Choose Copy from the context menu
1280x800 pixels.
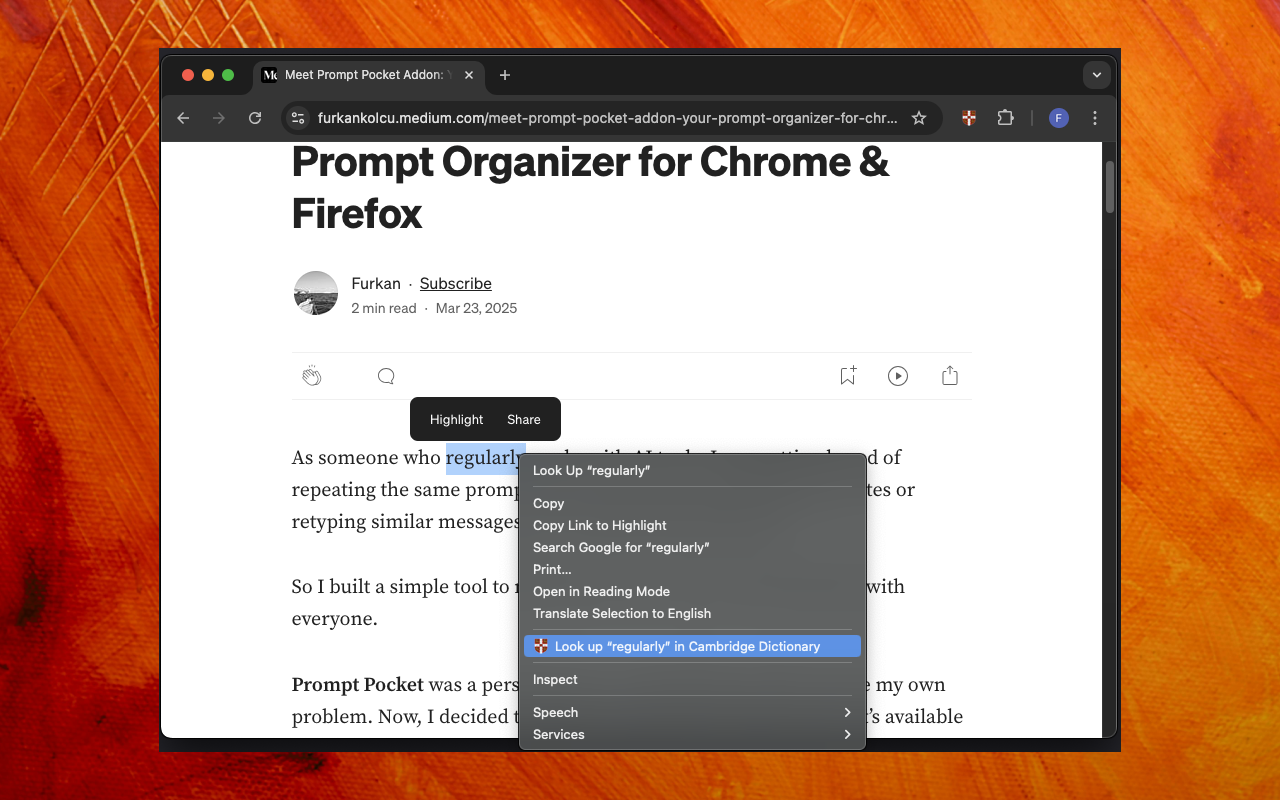pos(692,503)
